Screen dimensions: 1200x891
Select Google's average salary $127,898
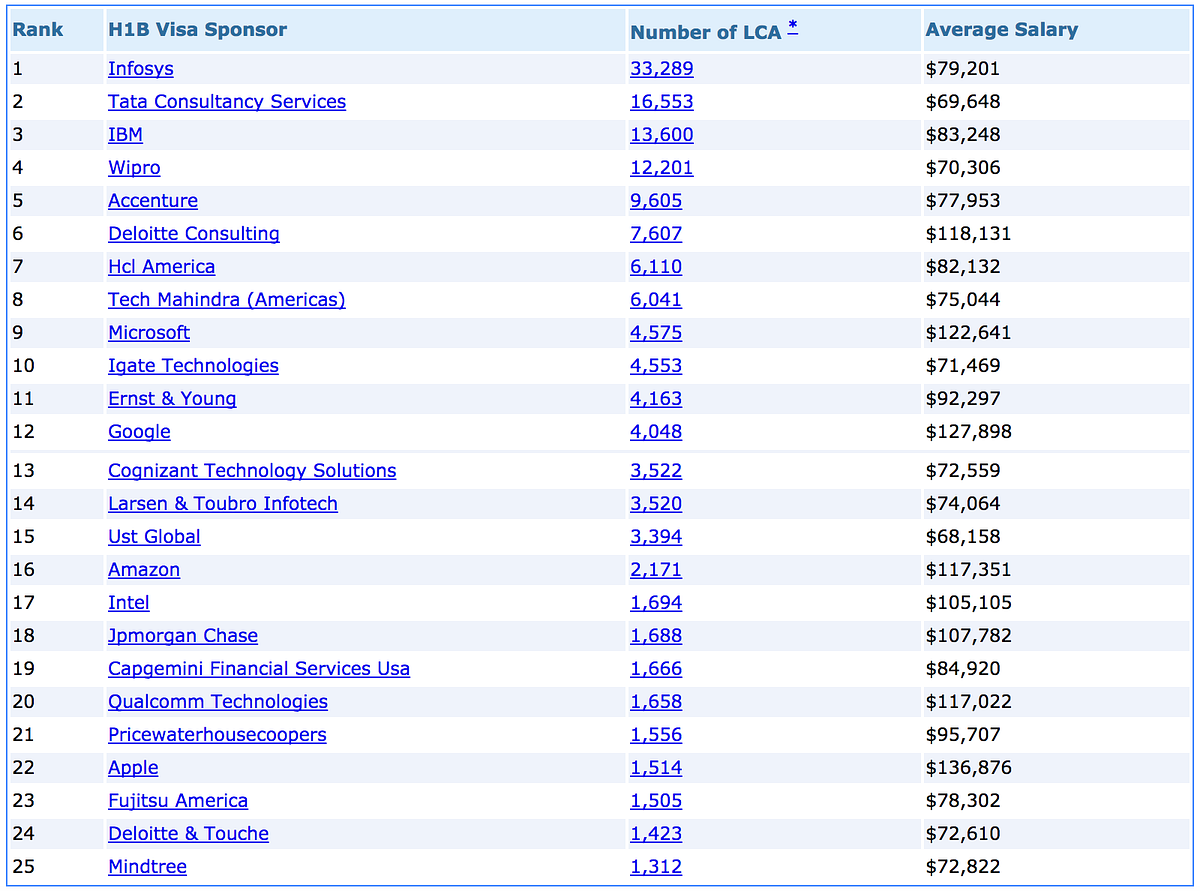(x=969, y=432)
